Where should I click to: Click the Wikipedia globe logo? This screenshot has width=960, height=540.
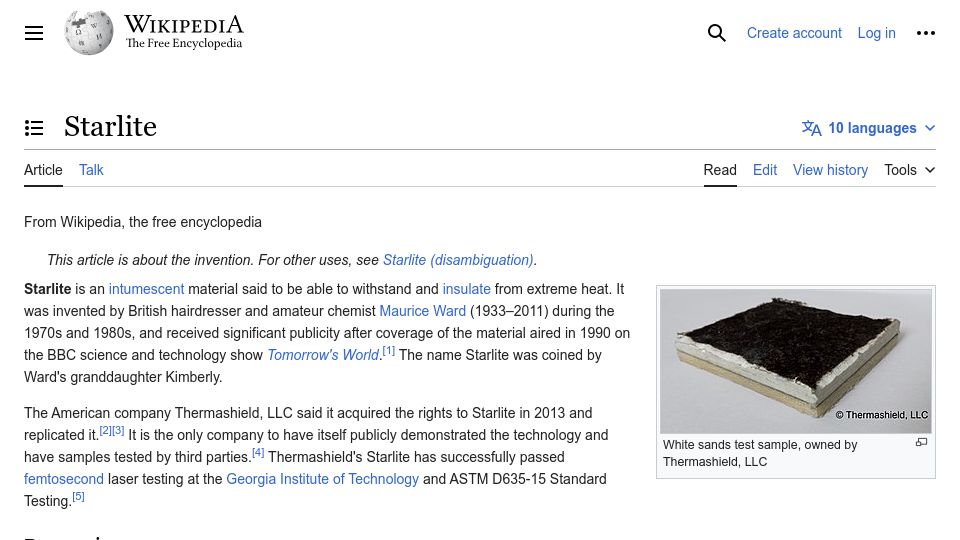click(89, 33)
